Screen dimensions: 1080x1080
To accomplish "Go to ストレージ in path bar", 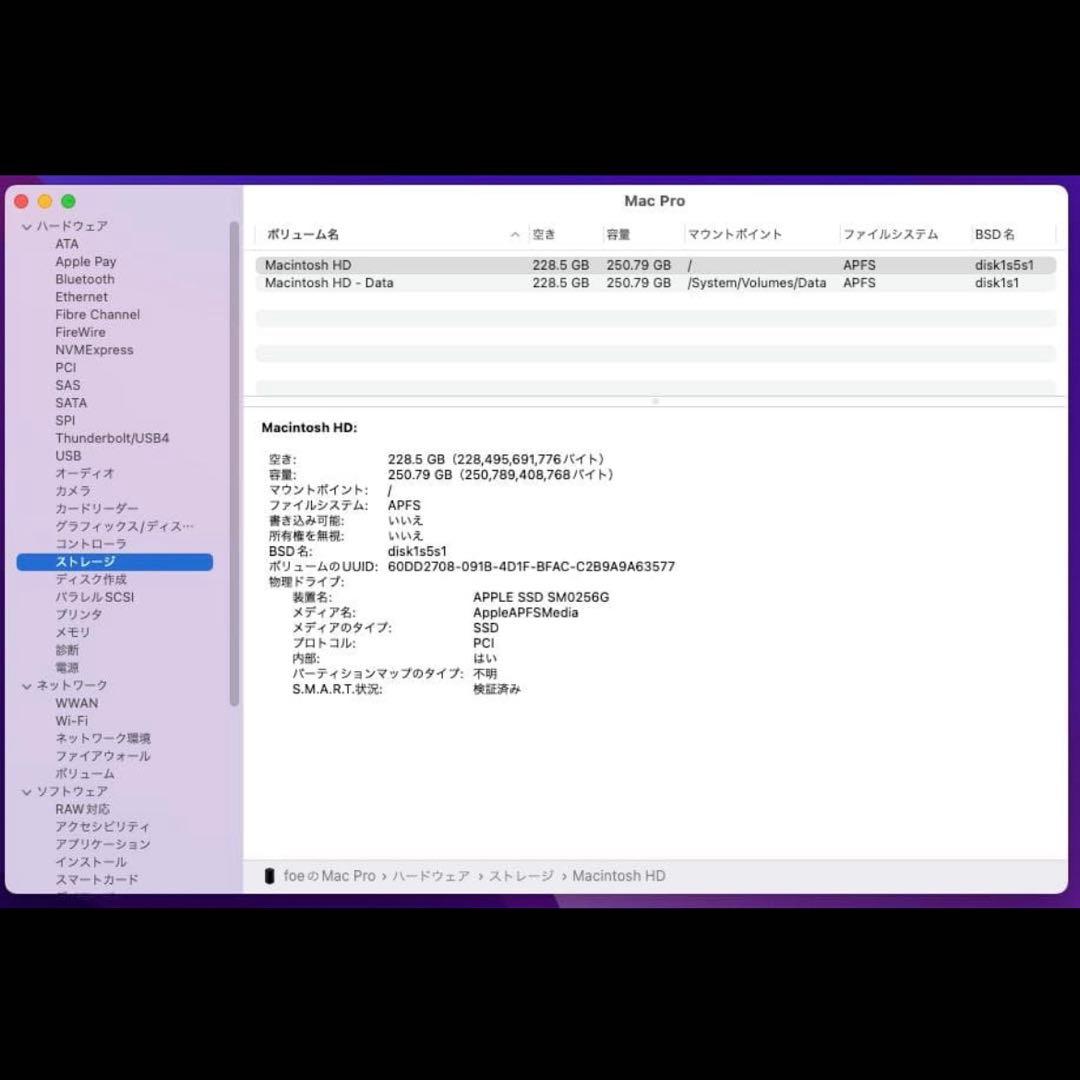I will click(521, 876).
